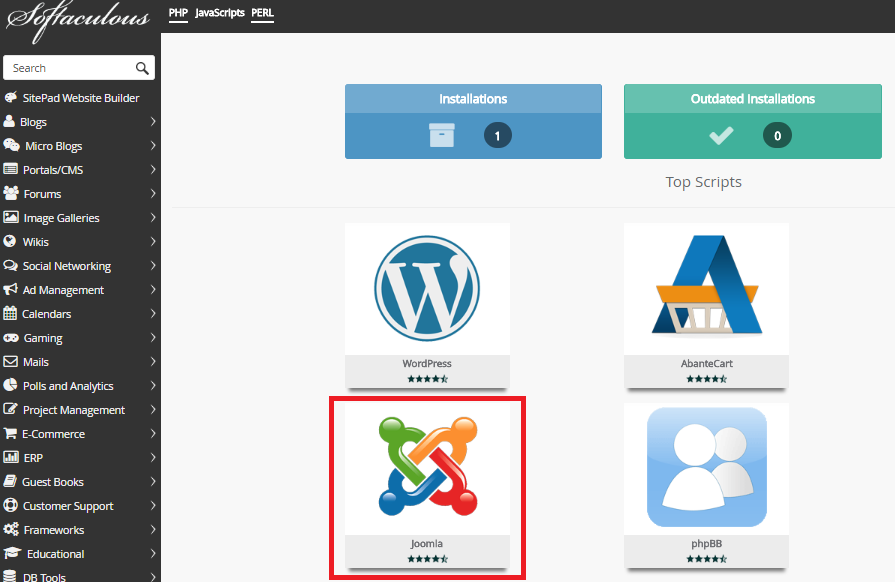895x582 pixels.
Task: Switch to the JavaScripts tab
Action: point(220,13)
